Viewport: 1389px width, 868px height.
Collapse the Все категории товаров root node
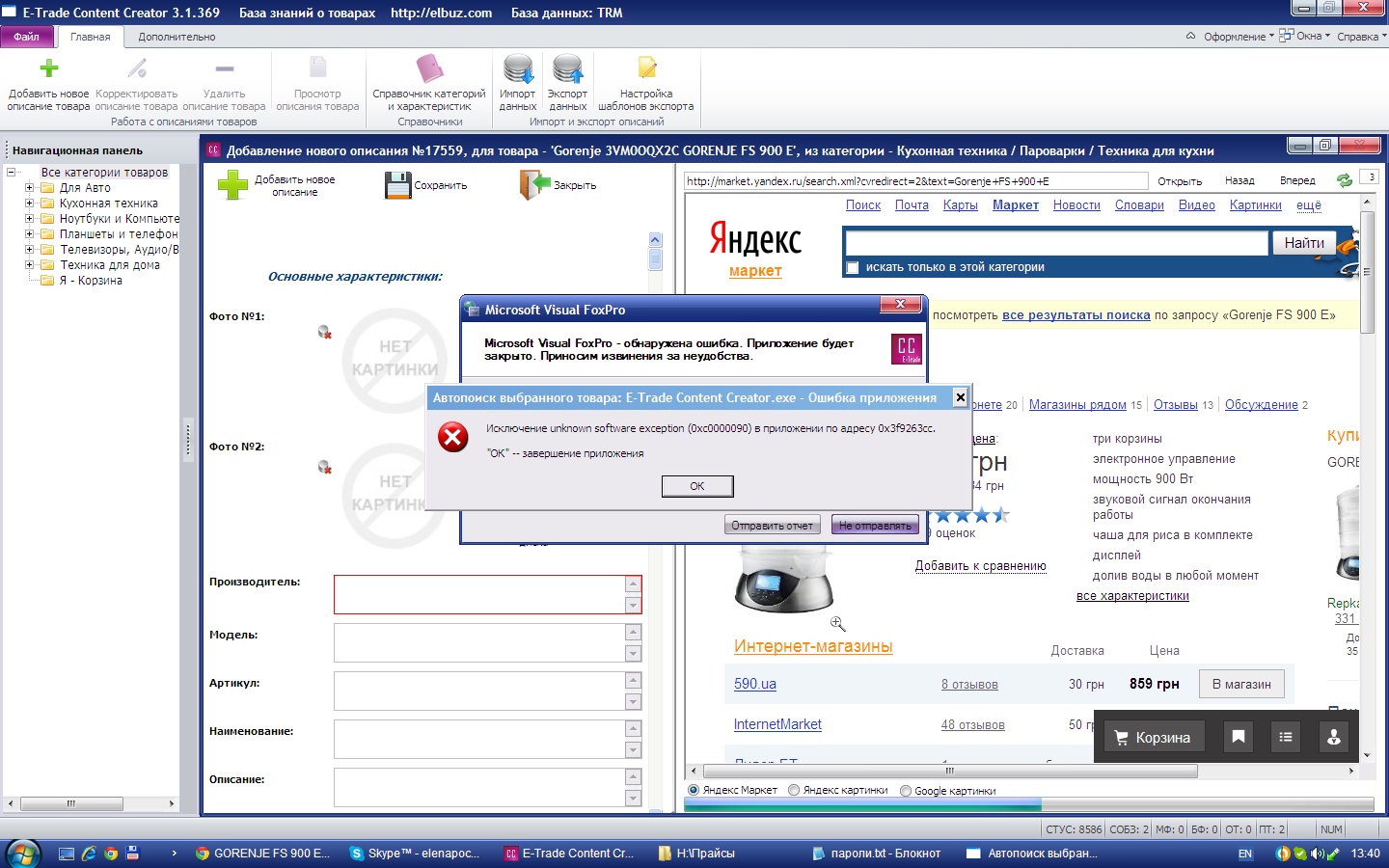pos(11,173)
